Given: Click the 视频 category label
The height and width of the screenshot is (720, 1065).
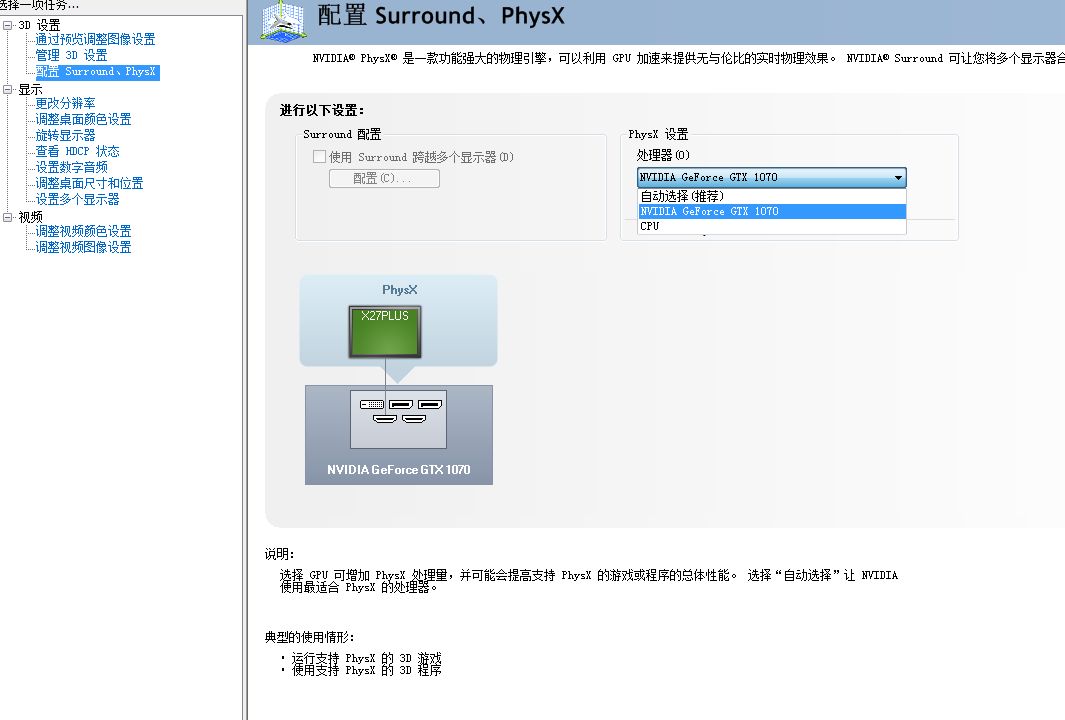Looking at the screenshot, I should click(30, 217).
